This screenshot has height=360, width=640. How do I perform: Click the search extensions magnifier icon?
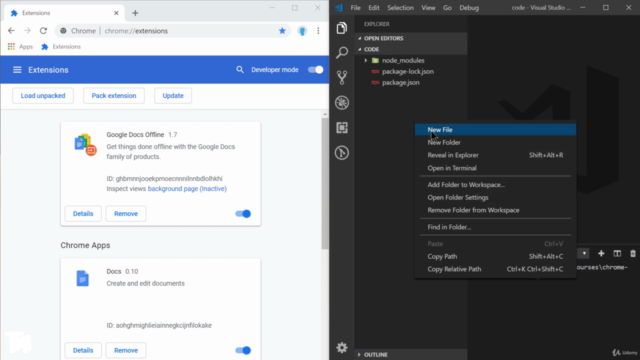point(240,70)
